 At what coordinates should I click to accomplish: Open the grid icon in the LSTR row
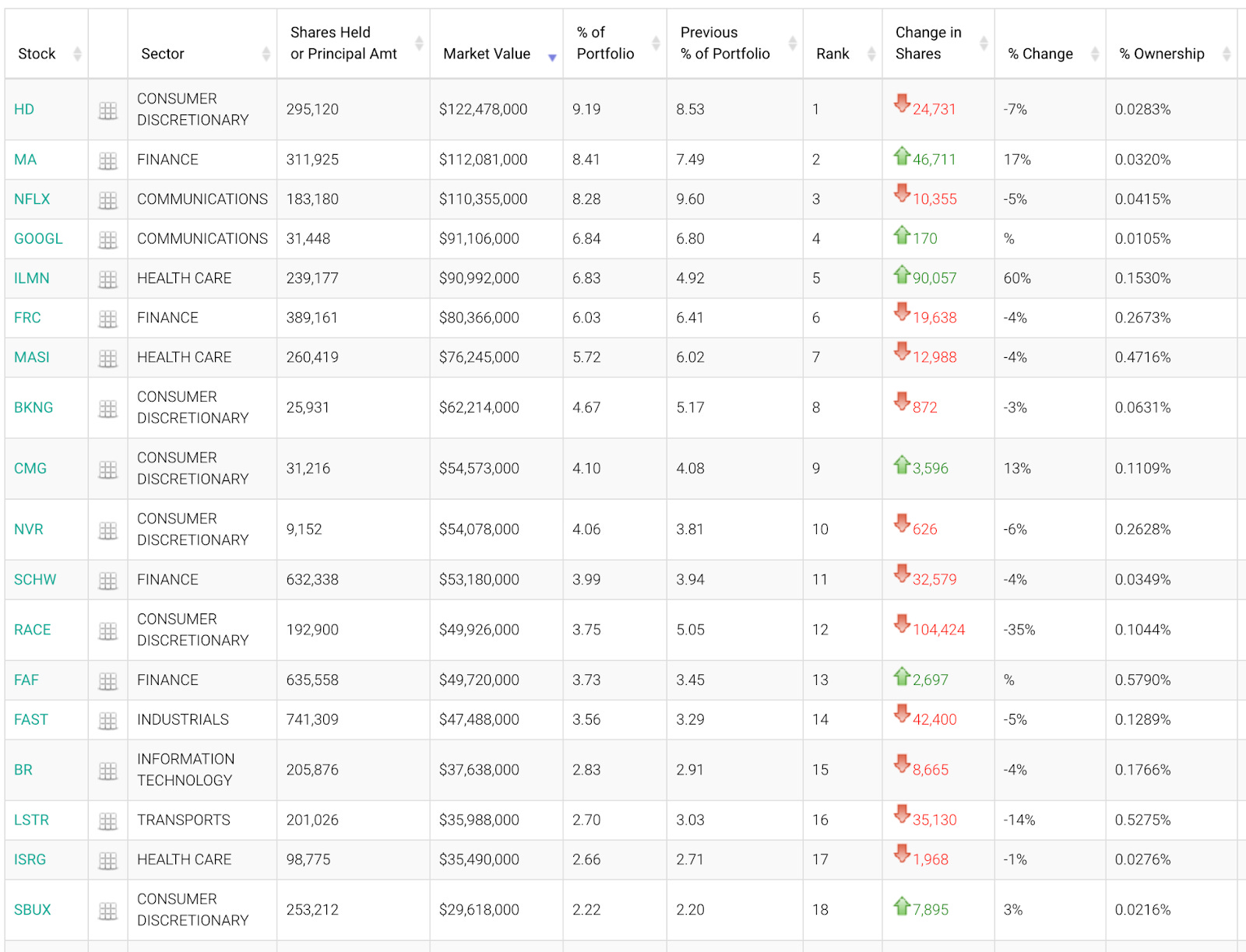point(108,821)
